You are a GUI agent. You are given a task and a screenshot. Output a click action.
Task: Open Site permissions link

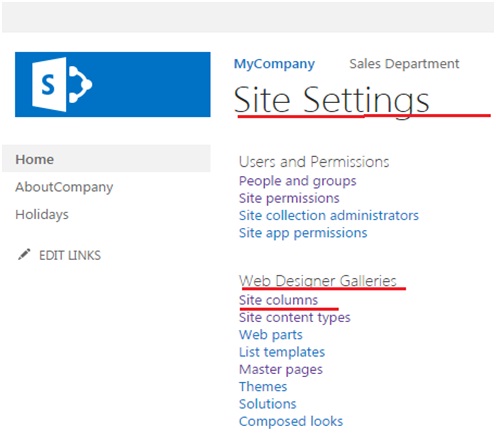pyautogui.click(x=289, y=198)
